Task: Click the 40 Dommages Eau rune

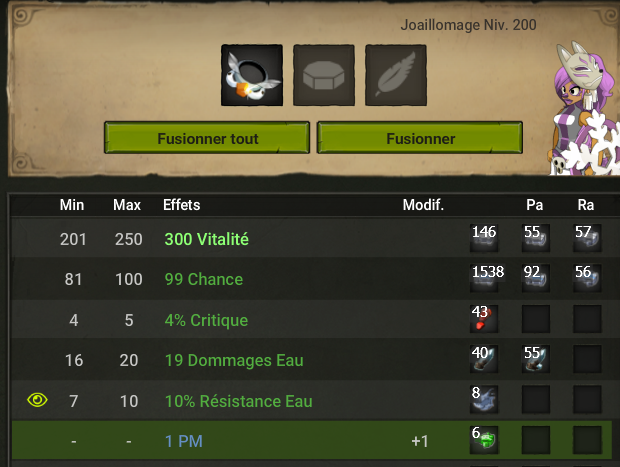Action: 484,359
